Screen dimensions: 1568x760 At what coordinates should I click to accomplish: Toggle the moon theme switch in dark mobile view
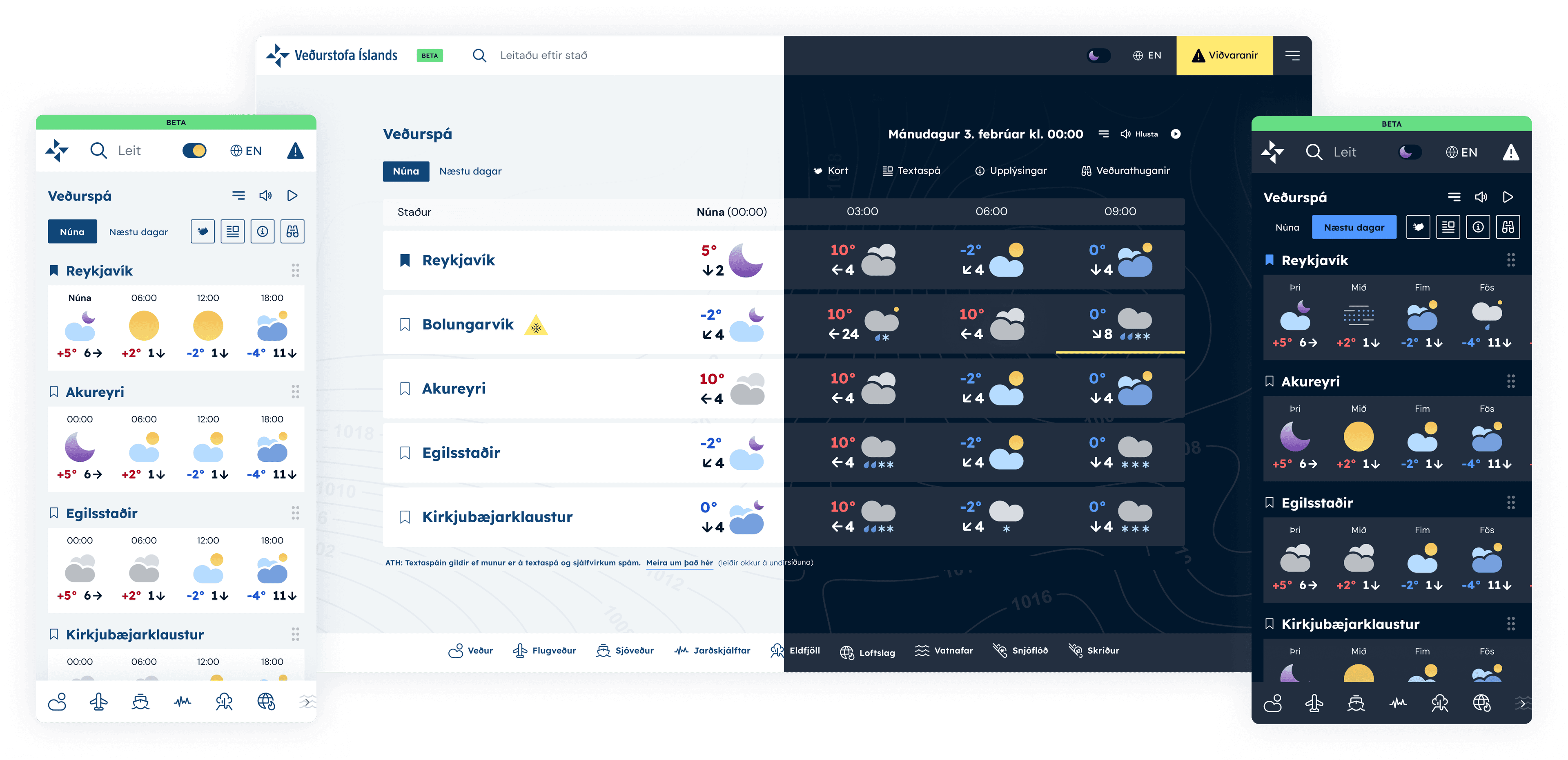tap(1410, 152)
